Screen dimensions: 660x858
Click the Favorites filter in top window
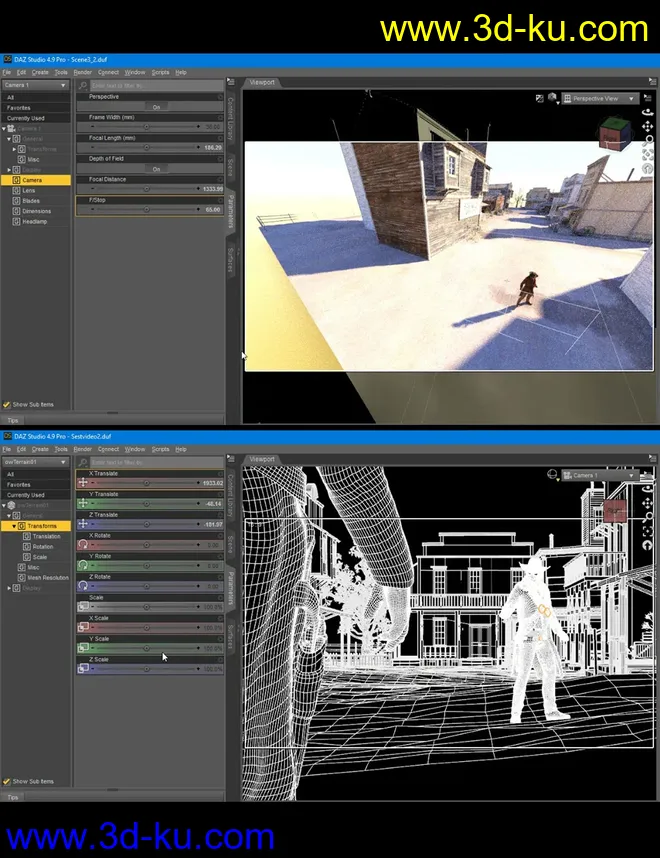19,108
